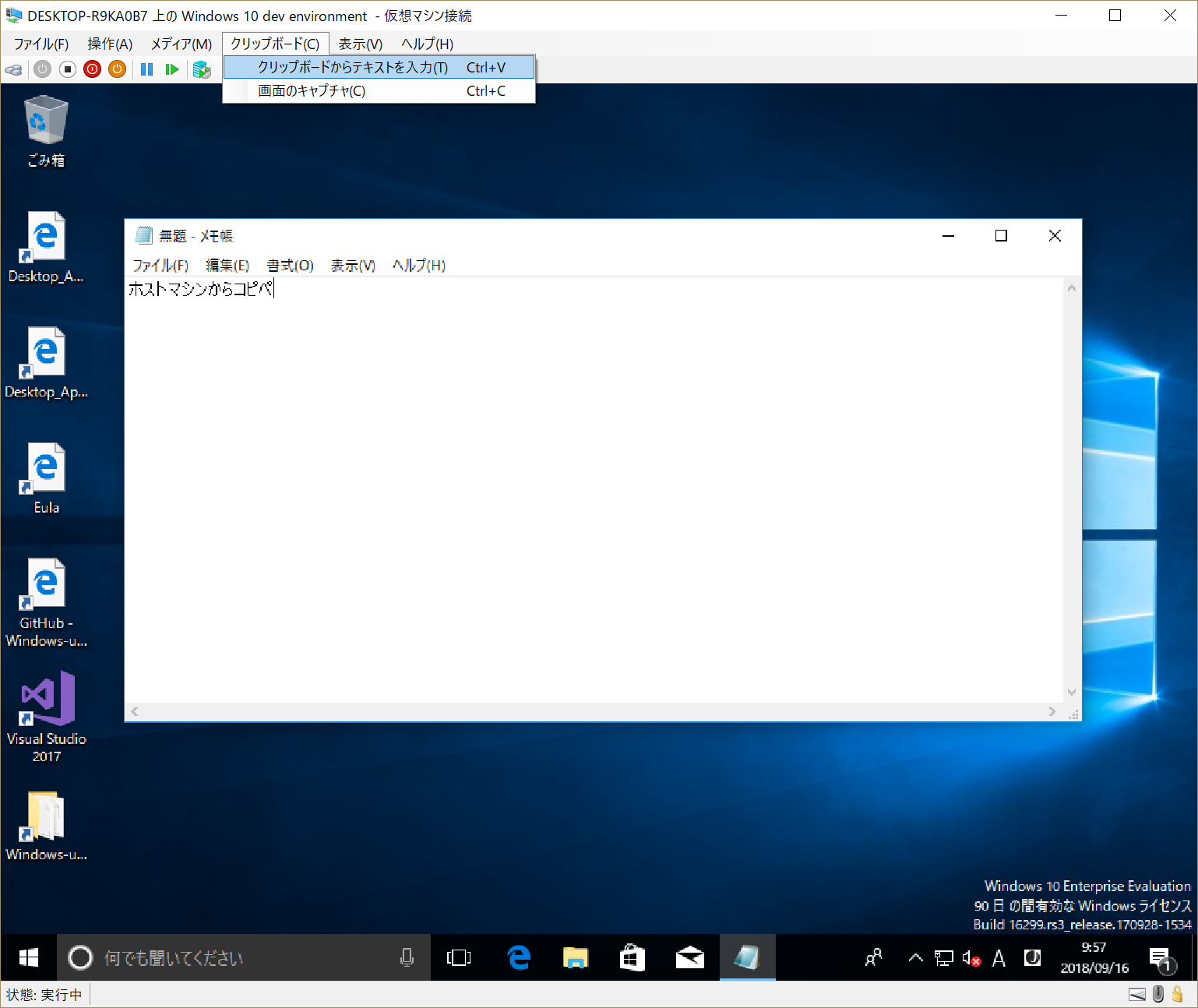Screen dimensions: 1198x1008
Task: Create a checkpoint of the VM
Action: point(202,69)
